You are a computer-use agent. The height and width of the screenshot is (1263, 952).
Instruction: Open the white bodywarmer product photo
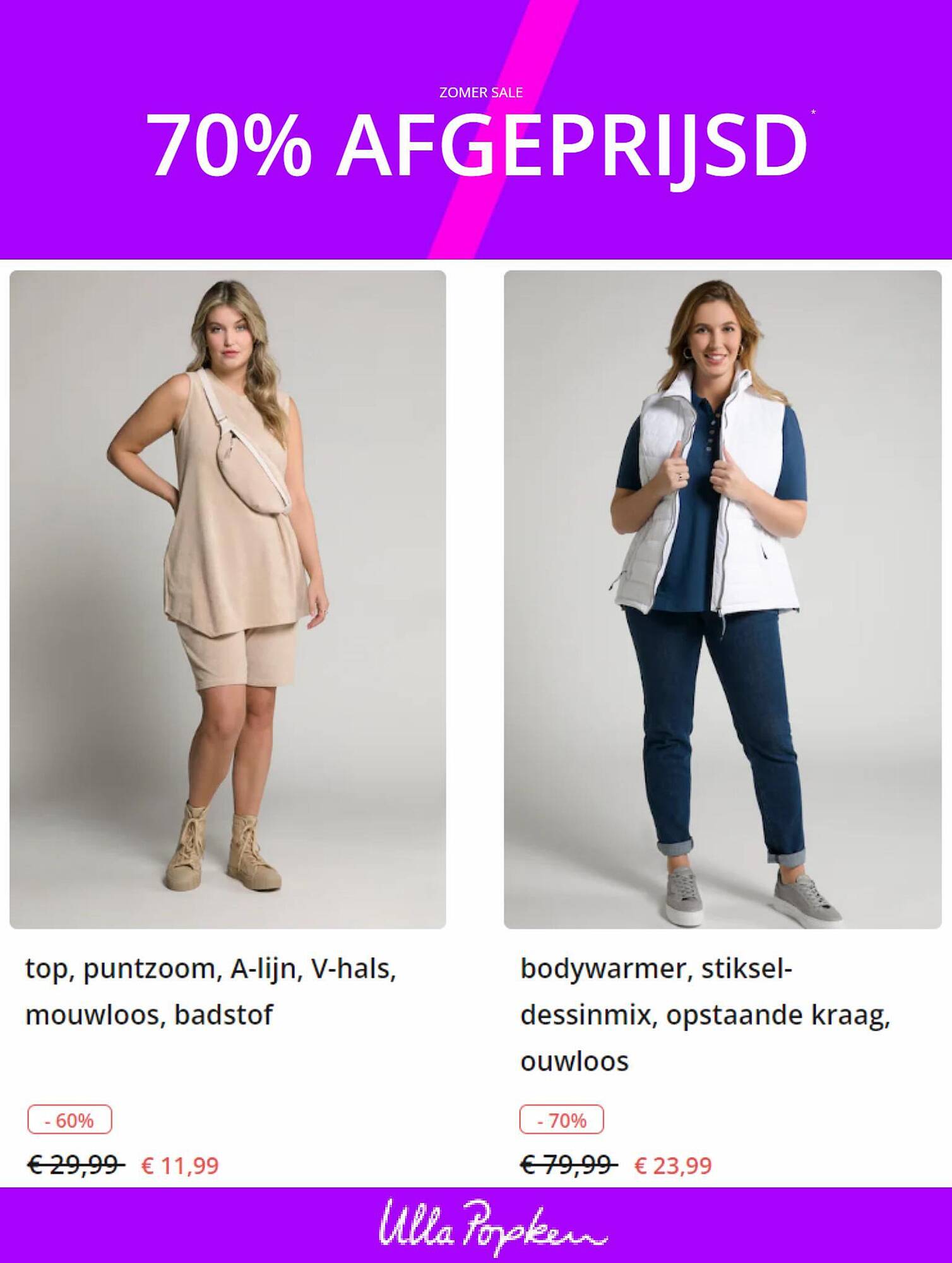723,599
